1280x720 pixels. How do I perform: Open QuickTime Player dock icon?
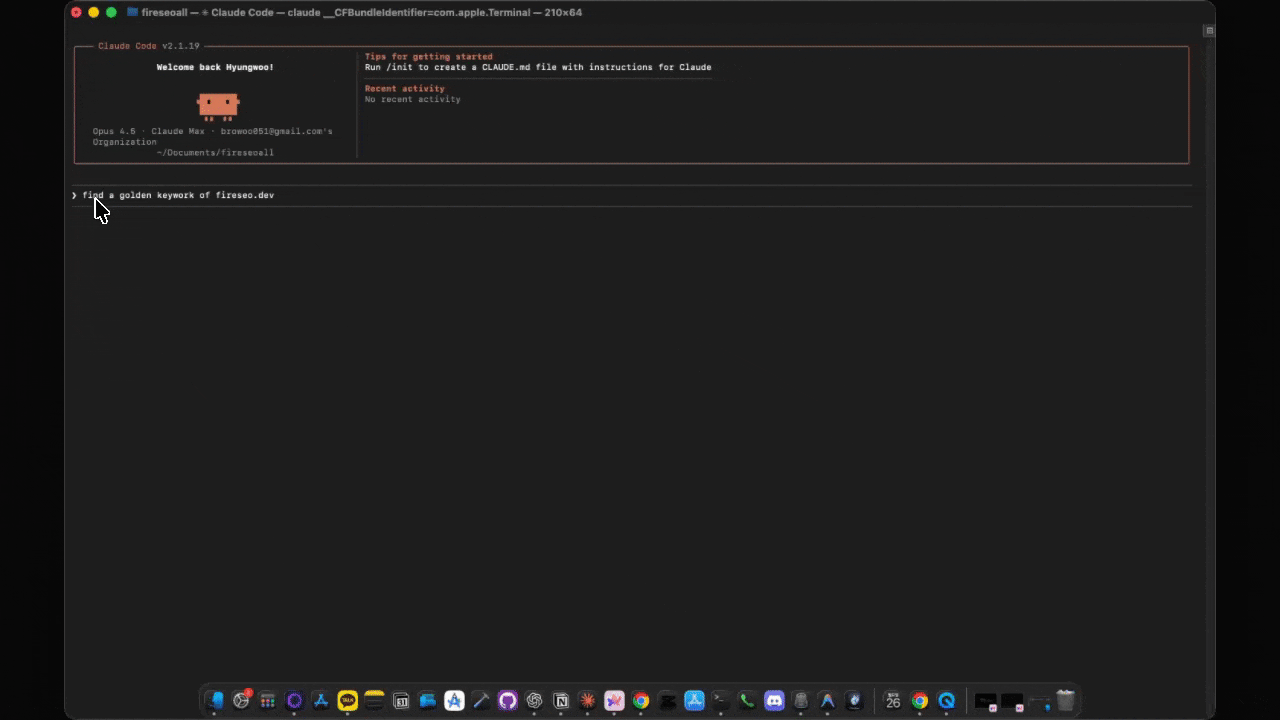point(946,700)
